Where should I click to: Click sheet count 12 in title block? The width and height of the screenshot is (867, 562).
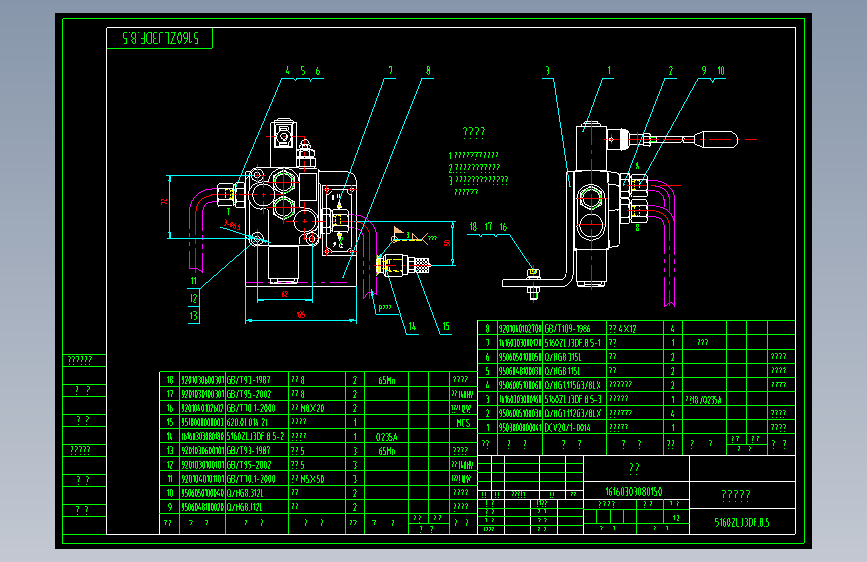[676, 518]
